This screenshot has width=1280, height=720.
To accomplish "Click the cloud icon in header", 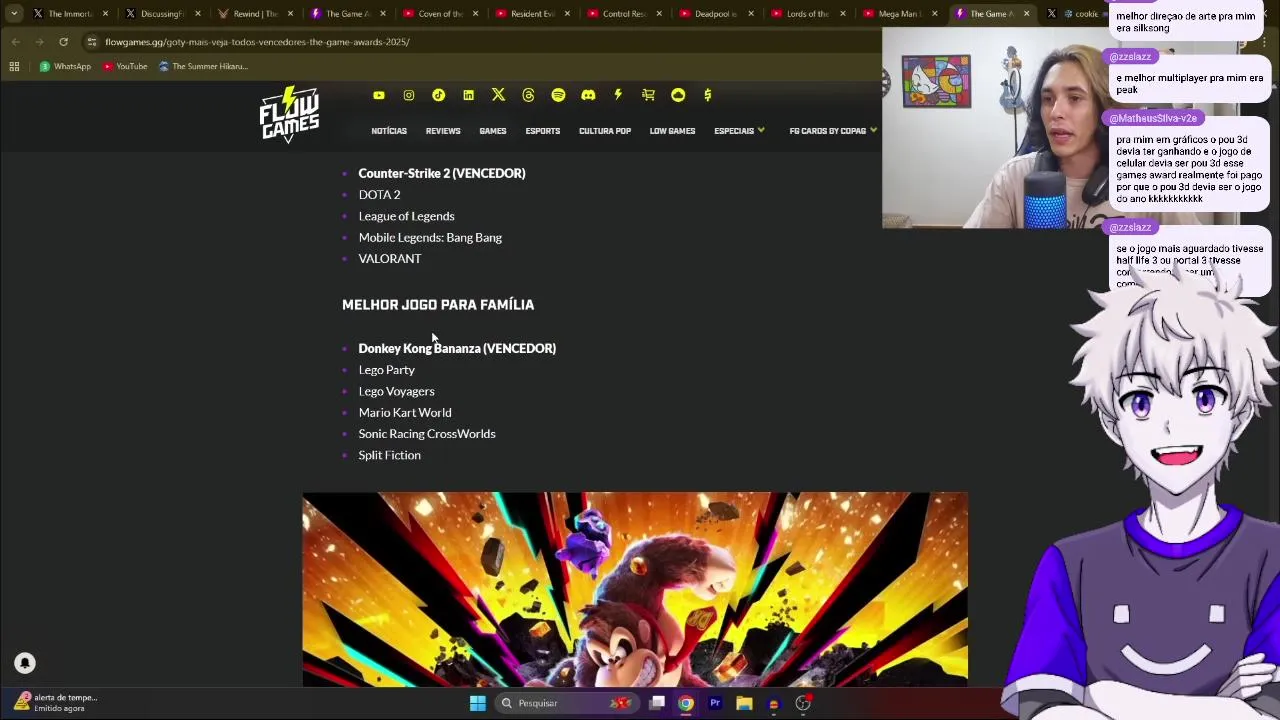I will coord(678,95).
